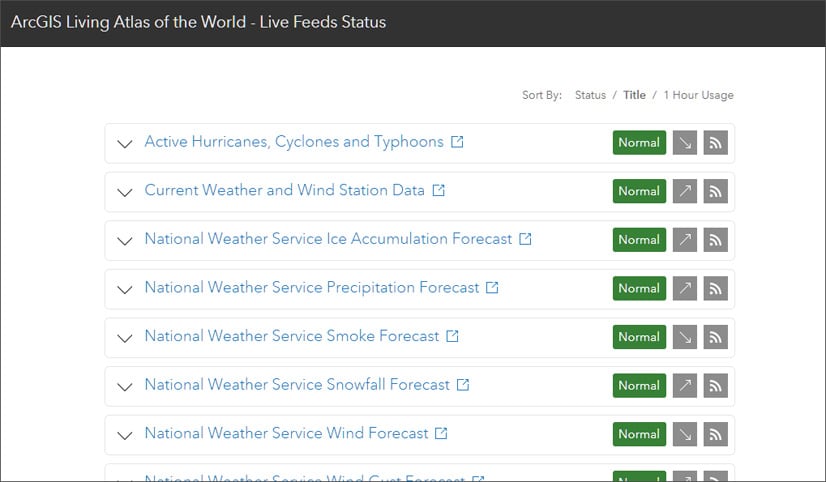
Task: Click the Normal status badge for Precipitation Forecast
Action: 639,288
